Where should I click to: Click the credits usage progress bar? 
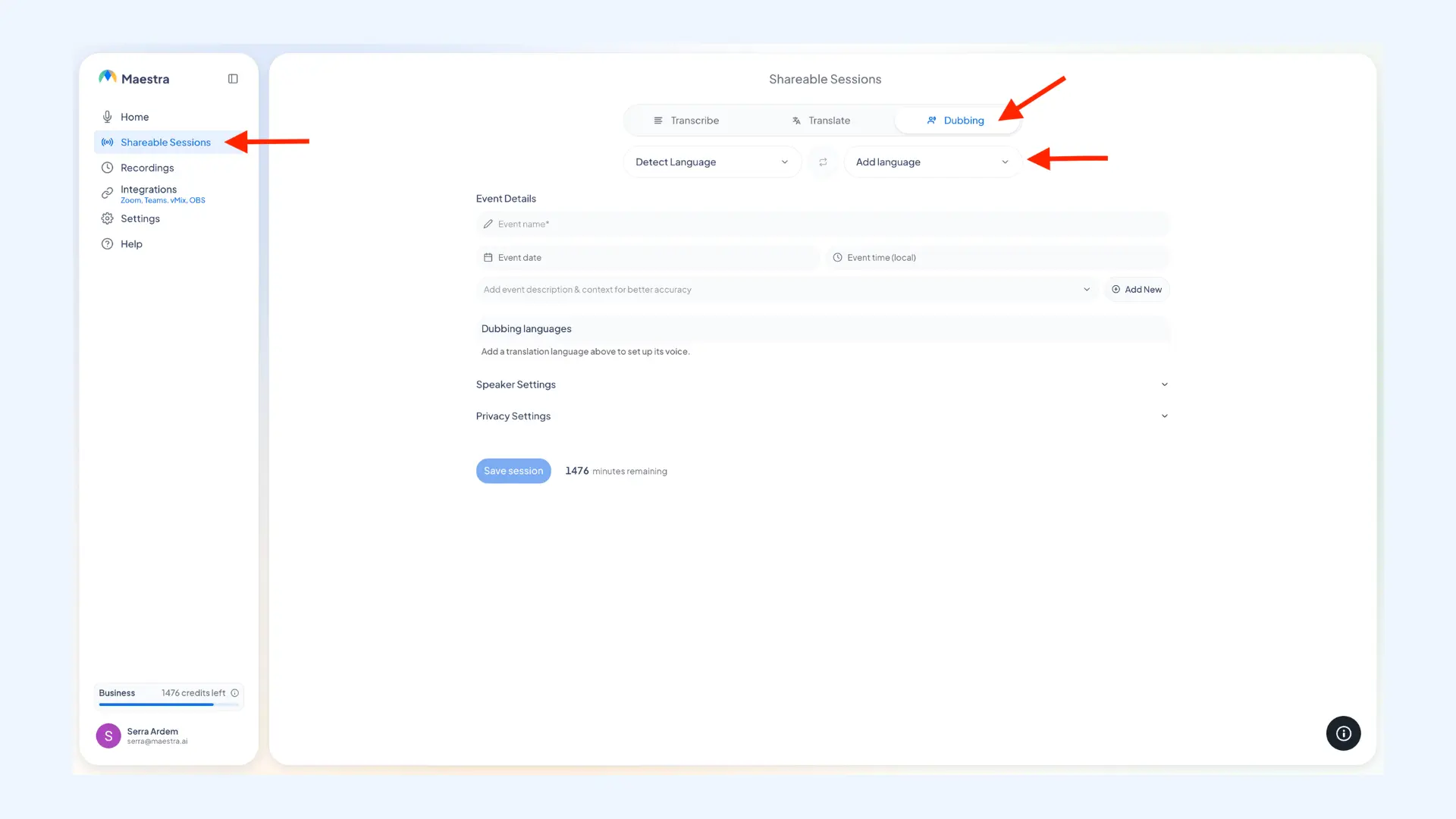point(168,704)
